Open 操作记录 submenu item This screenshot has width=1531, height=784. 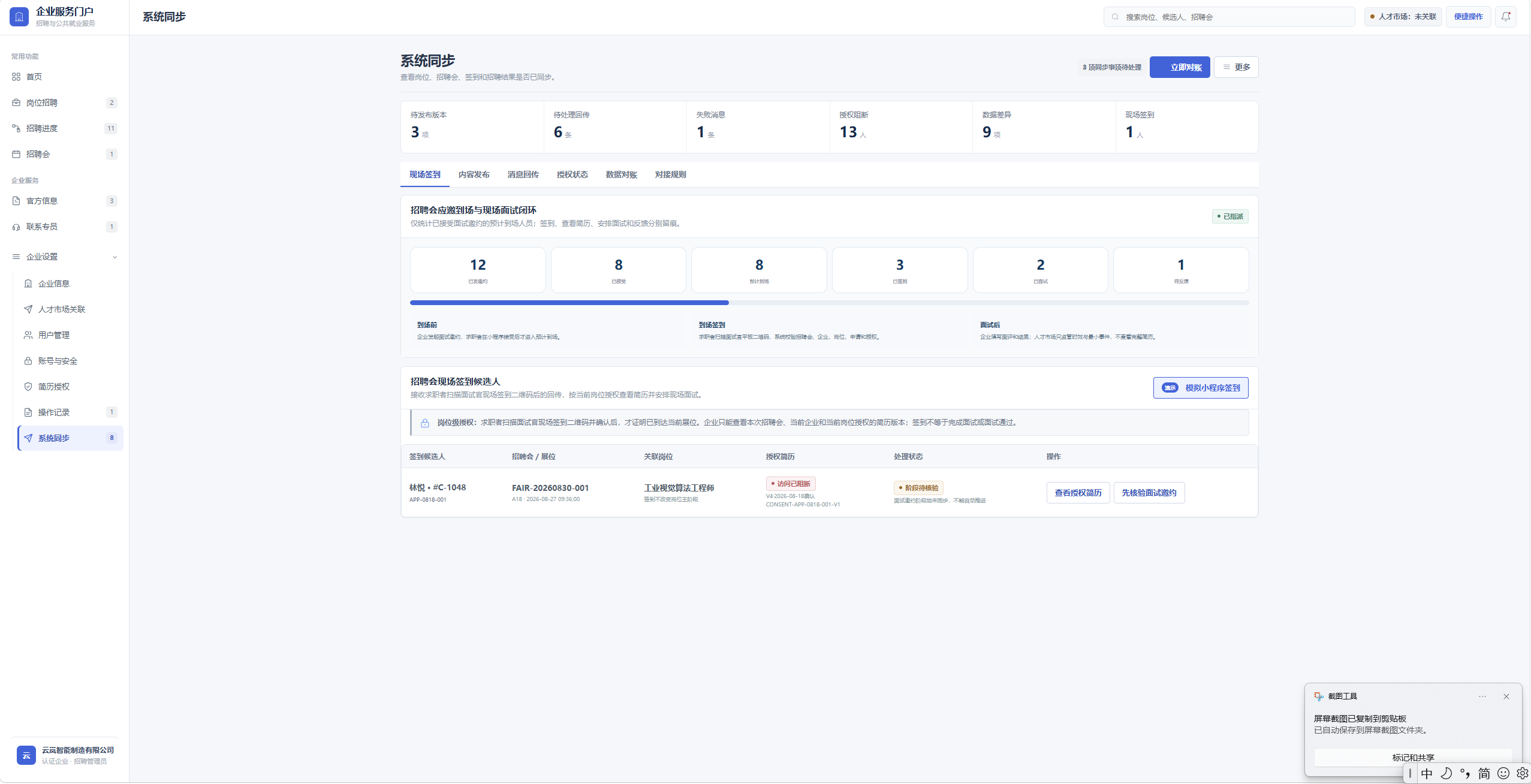[70, 412]
